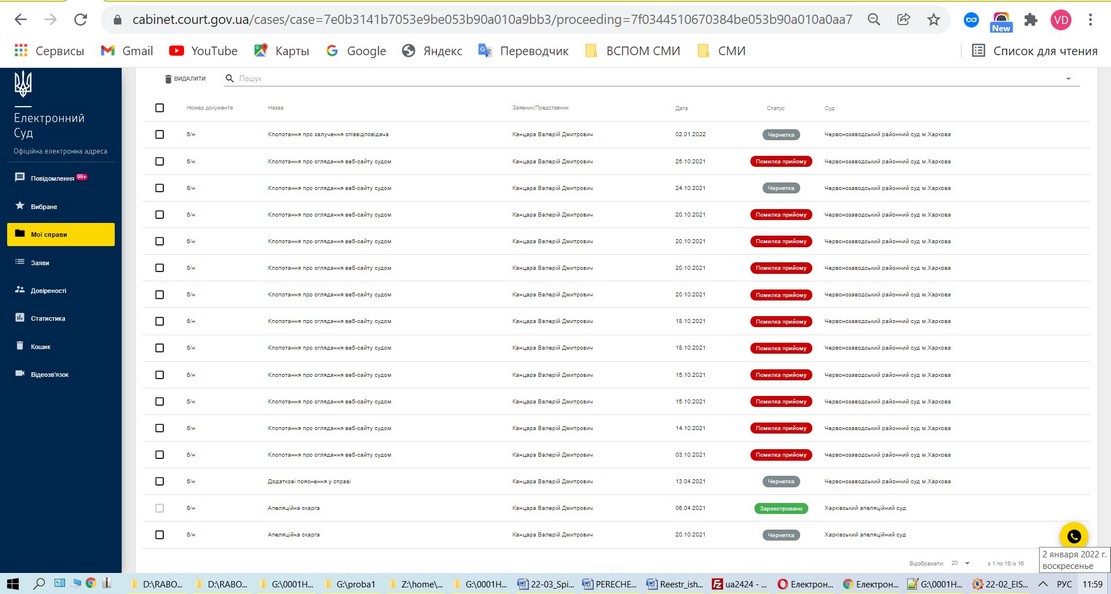Open the Google bookmark

tap(356, 50)
